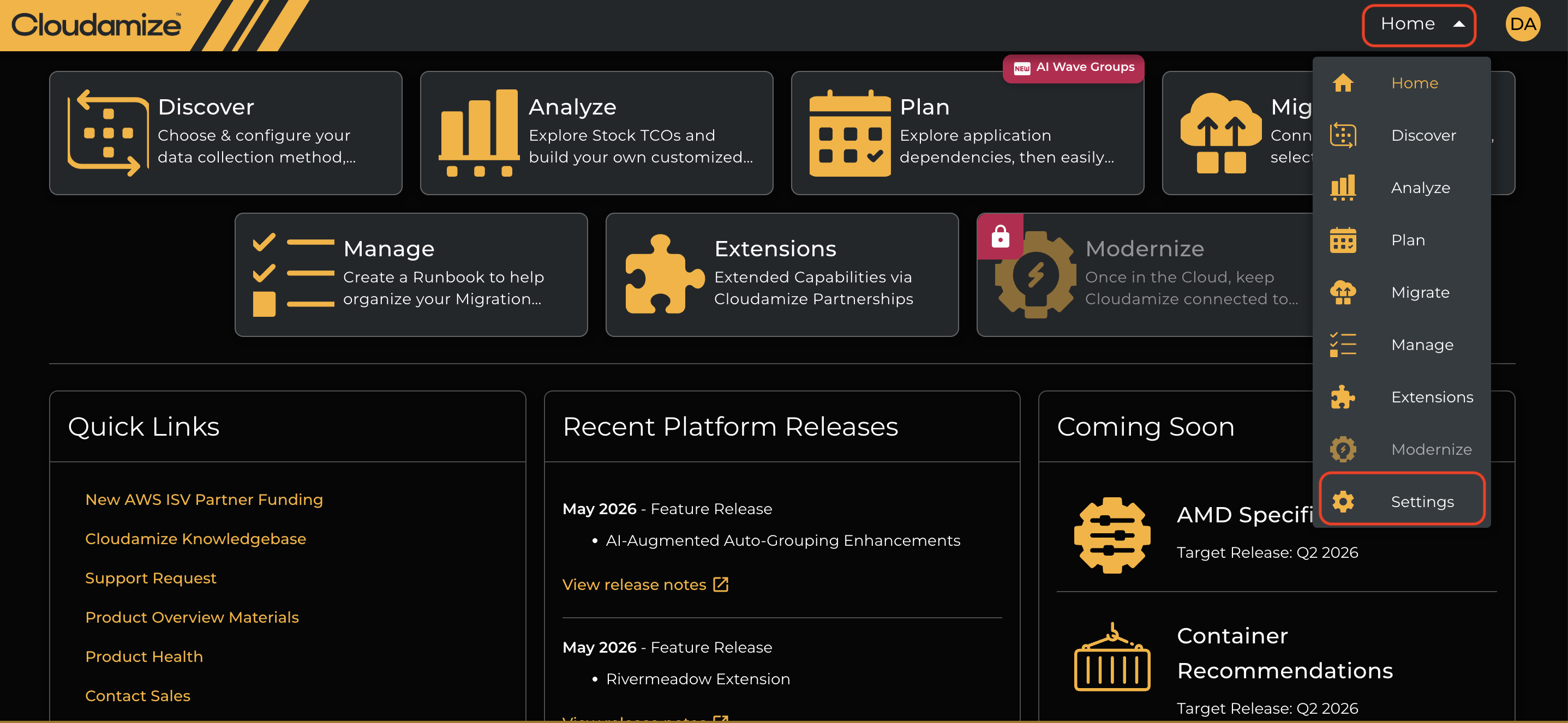Image resolution: width=1568 pixels, height=723 pixels.
Task: Open New AWS ISV Partner Funding link
Action: coord(204,499)
